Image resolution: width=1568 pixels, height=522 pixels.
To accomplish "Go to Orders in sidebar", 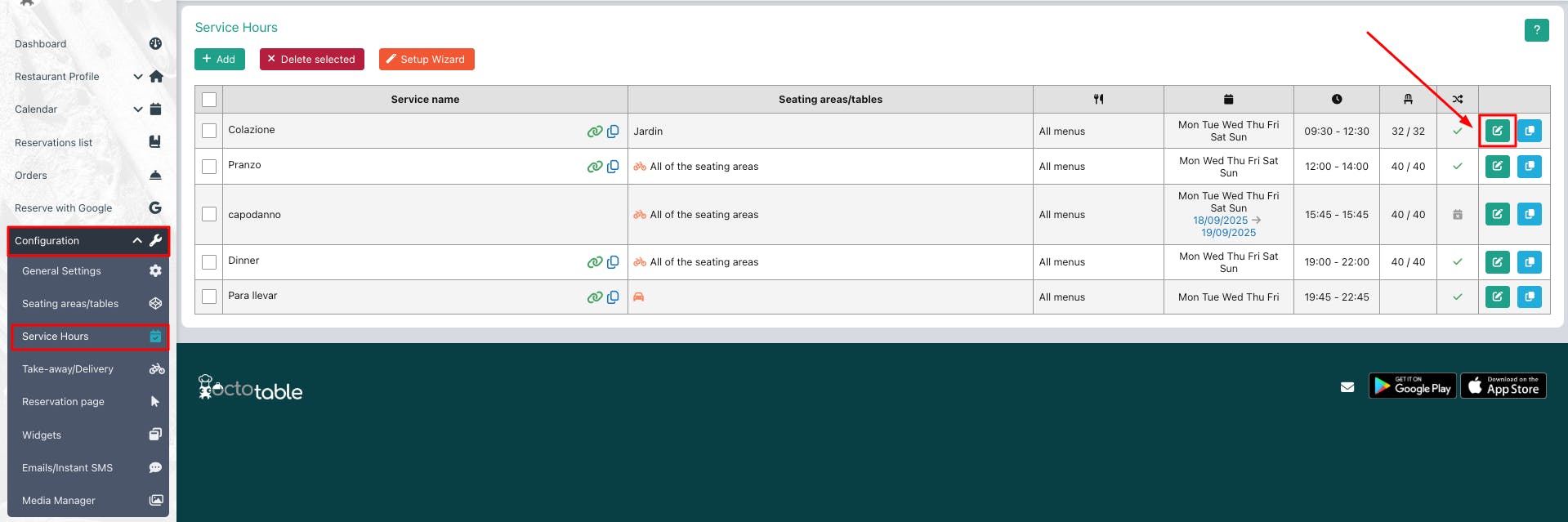I will 88,175.
